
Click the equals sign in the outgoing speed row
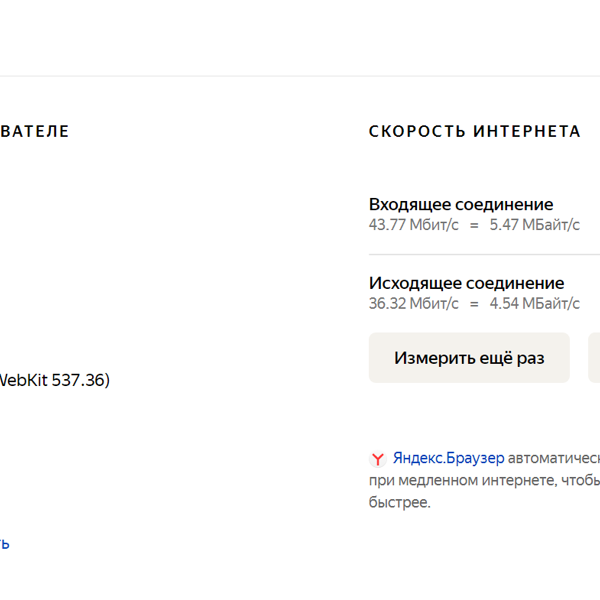pyautogui.click(x=474, y=304)
